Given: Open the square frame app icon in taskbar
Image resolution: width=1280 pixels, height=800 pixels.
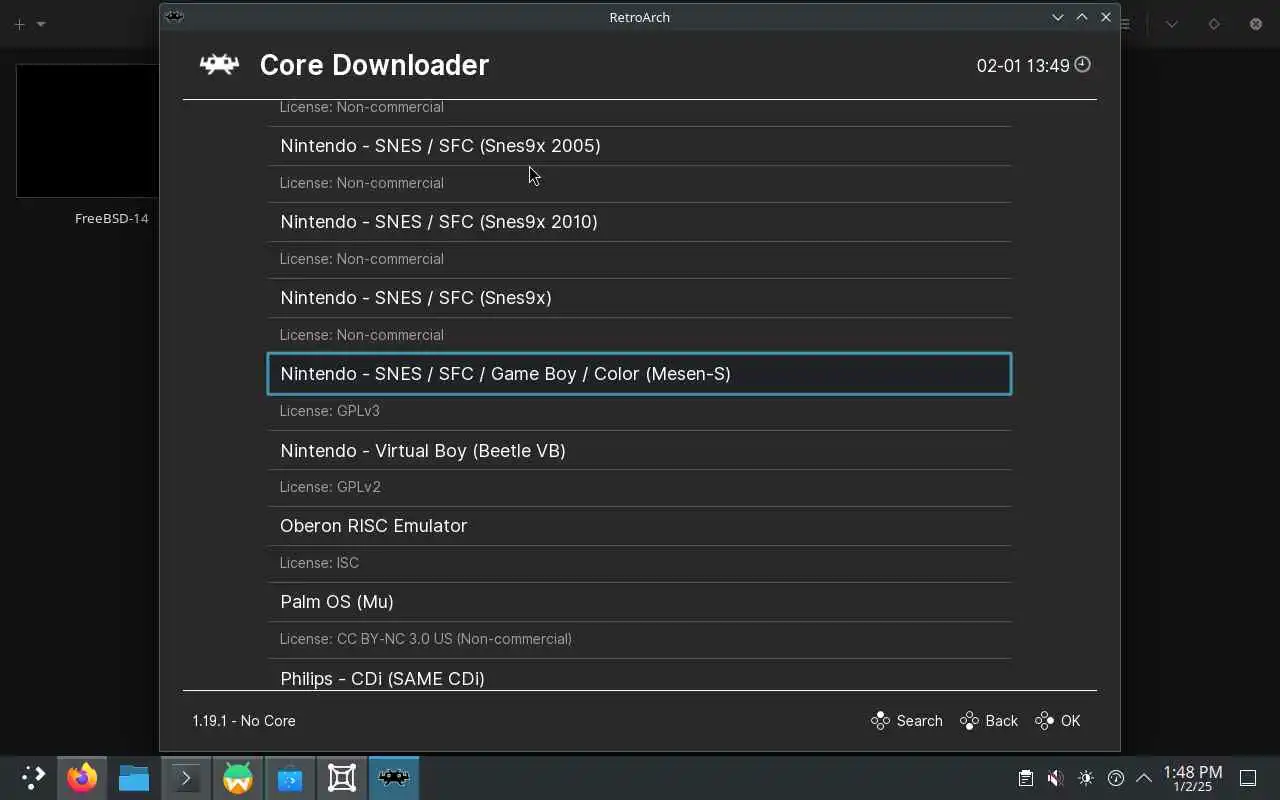Looking at the screenshot, I should 342,777.
